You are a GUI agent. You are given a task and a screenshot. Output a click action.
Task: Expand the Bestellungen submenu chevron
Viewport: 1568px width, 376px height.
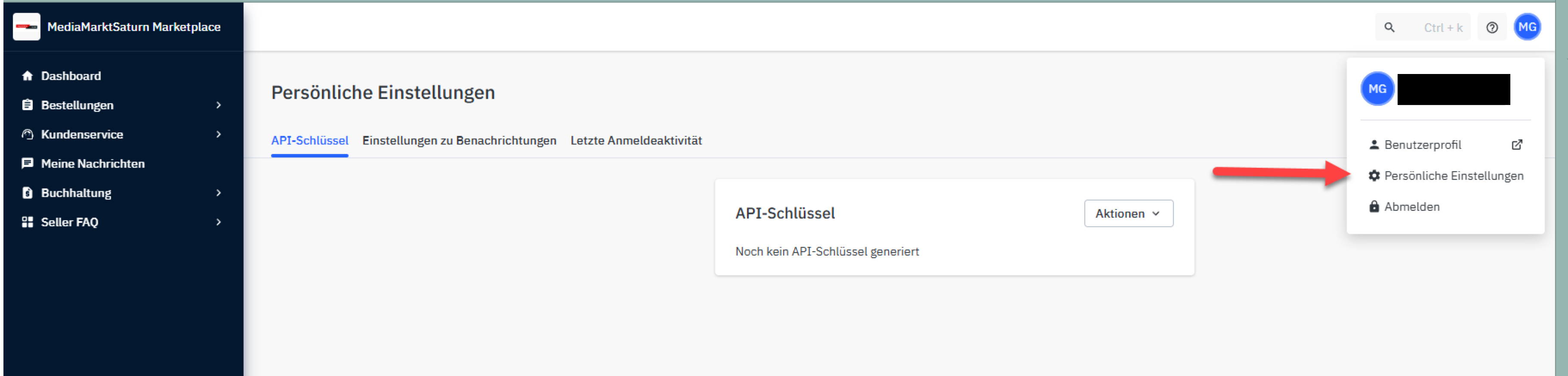pos(219,105)
